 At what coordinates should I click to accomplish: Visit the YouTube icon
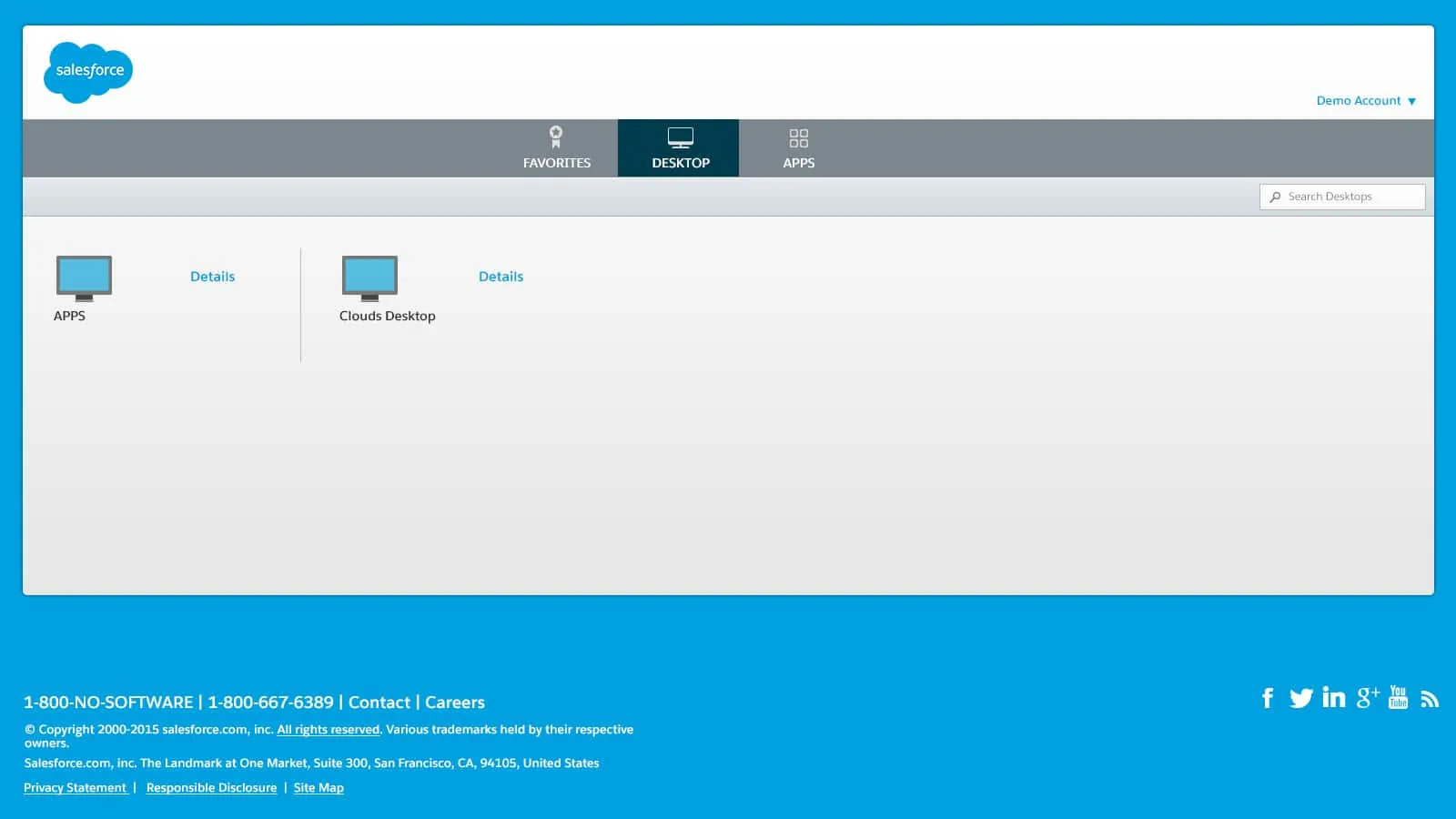point(1399,697)
